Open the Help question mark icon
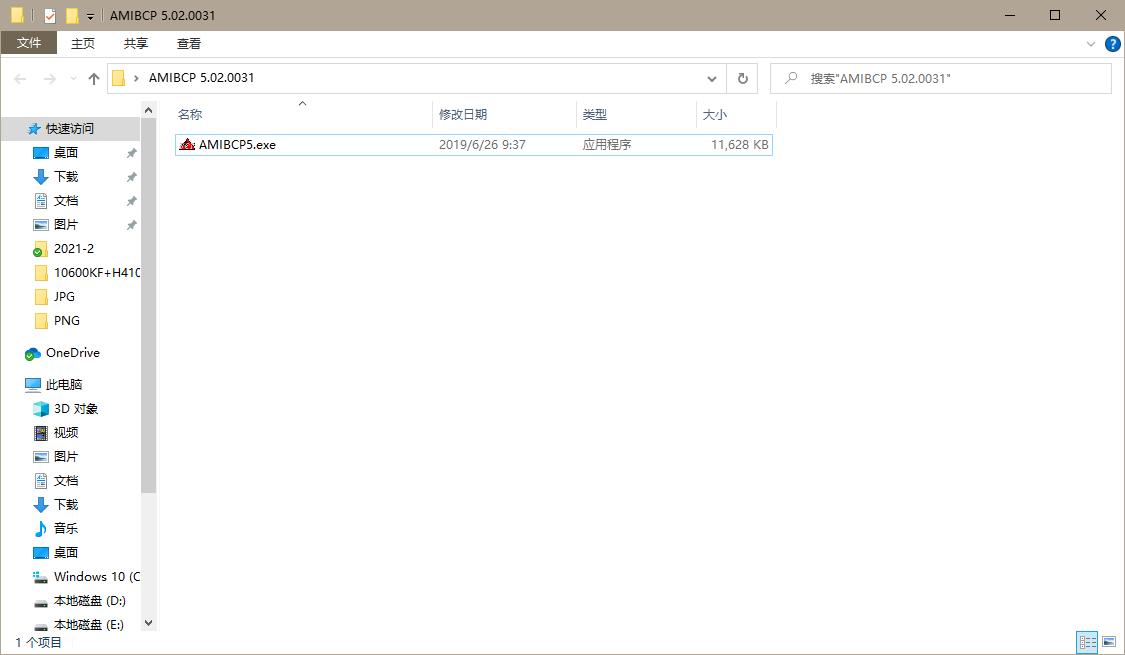Image resolution: width=1125 pixels, height=655 pixels. (1112, 43)
